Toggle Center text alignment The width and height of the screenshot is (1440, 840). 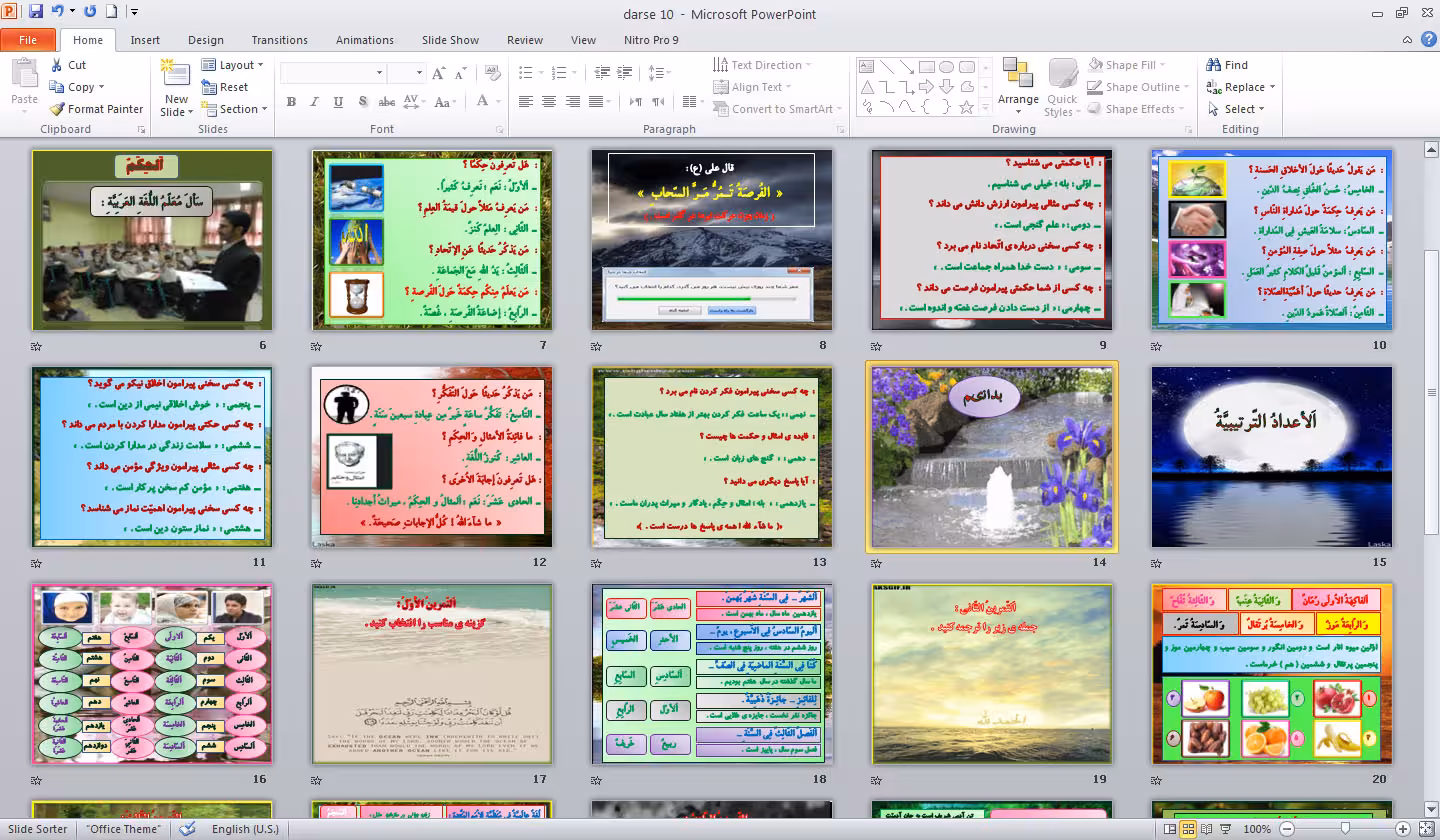(549, 102)
